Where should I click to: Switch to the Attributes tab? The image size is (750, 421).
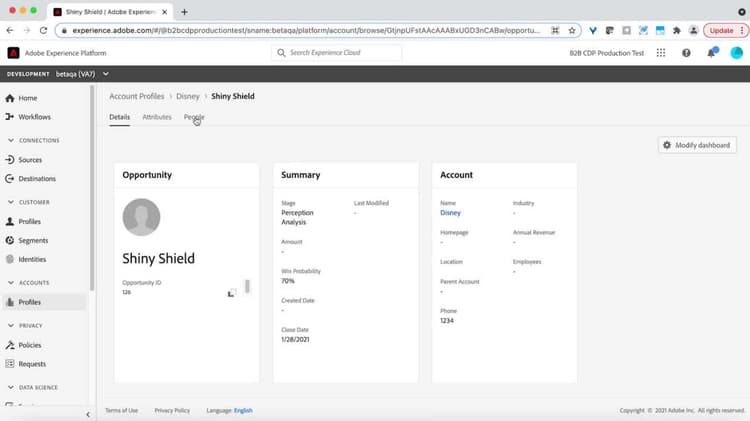[157, 117]
